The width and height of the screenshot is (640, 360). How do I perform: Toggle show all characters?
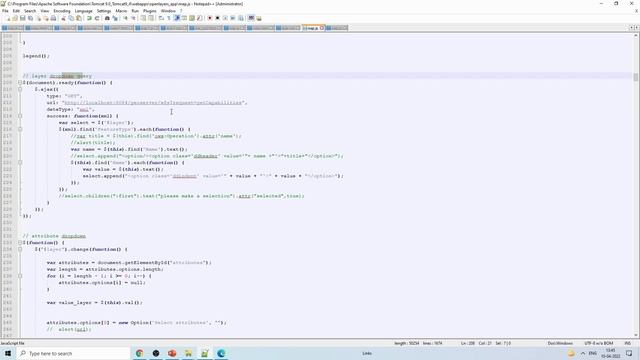(169, 18)
